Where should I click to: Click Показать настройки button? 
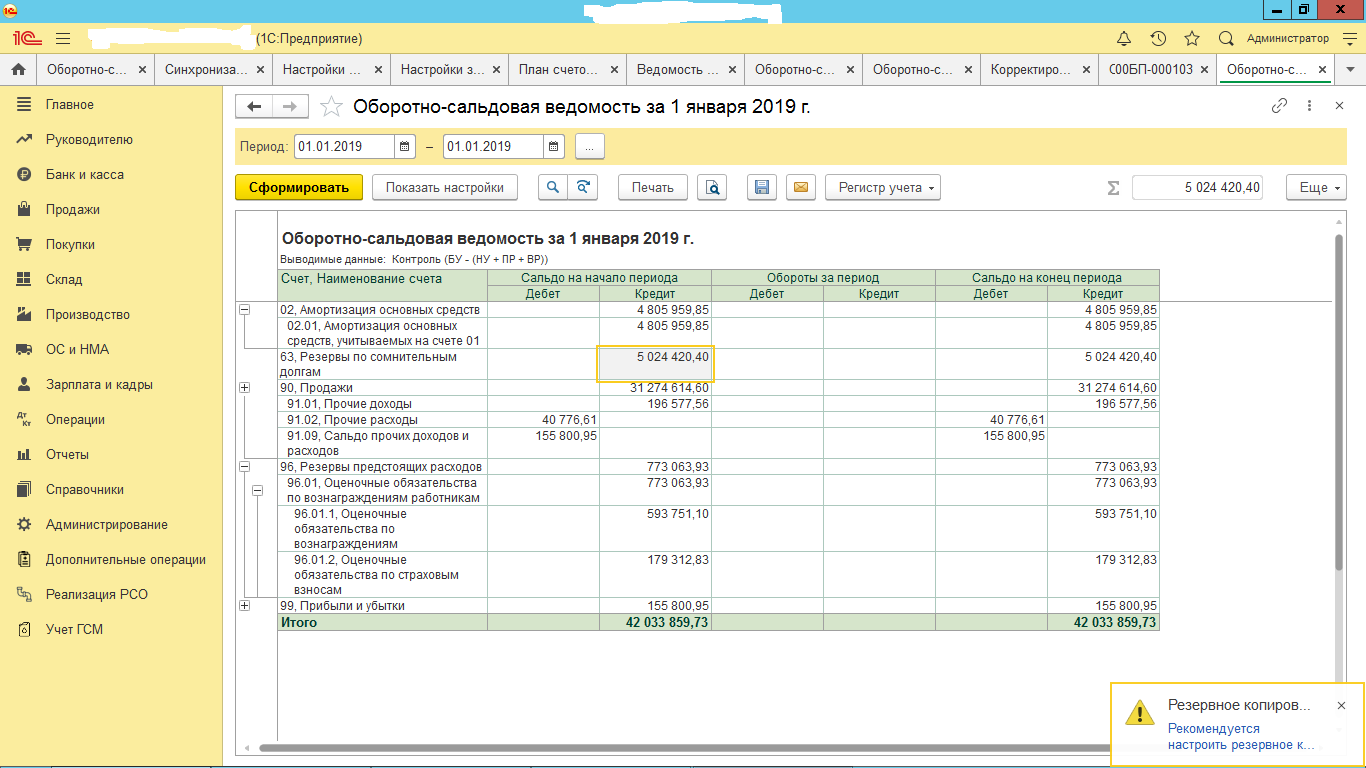coord(445,187)
